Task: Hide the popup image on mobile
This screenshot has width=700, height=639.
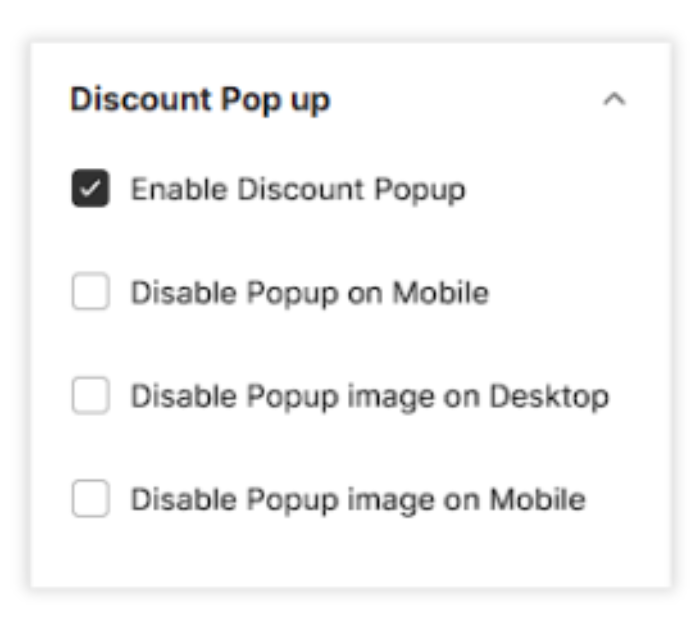Action: point(90,499)
